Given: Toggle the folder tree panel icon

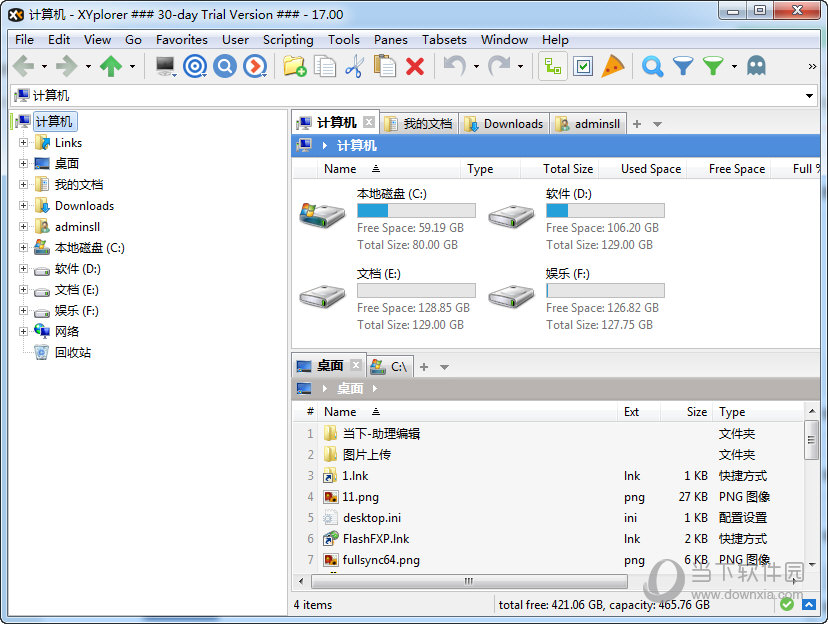Looking at the screenshot, I should [x=553, y=66].
